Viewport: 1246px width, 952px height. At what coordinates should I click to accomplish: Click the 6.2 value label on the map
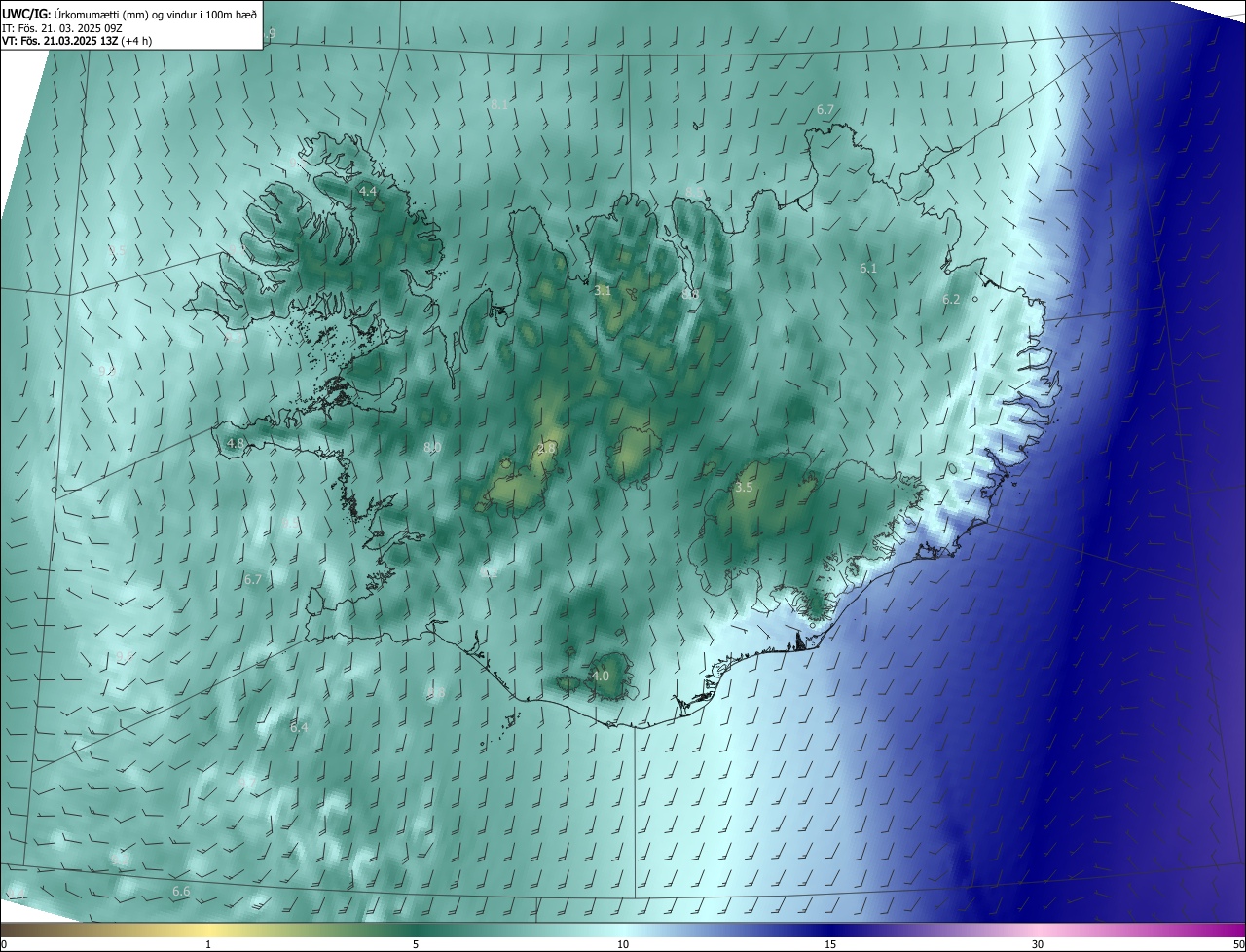click(x=951, y=299)
